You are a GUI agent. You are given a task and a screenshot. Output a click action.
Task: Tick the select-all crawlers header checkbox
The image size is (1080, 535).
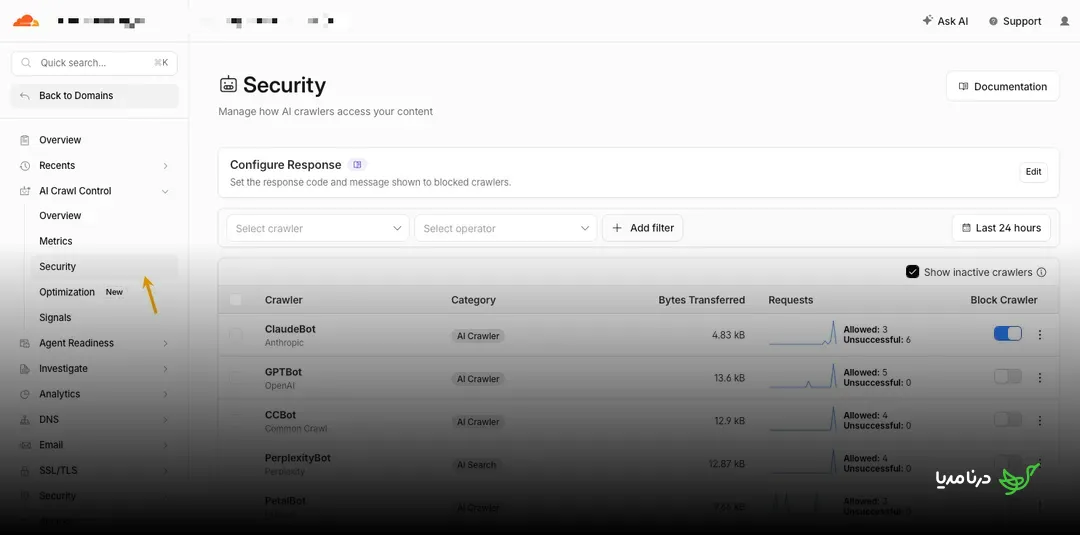click(x=236, y=300)
